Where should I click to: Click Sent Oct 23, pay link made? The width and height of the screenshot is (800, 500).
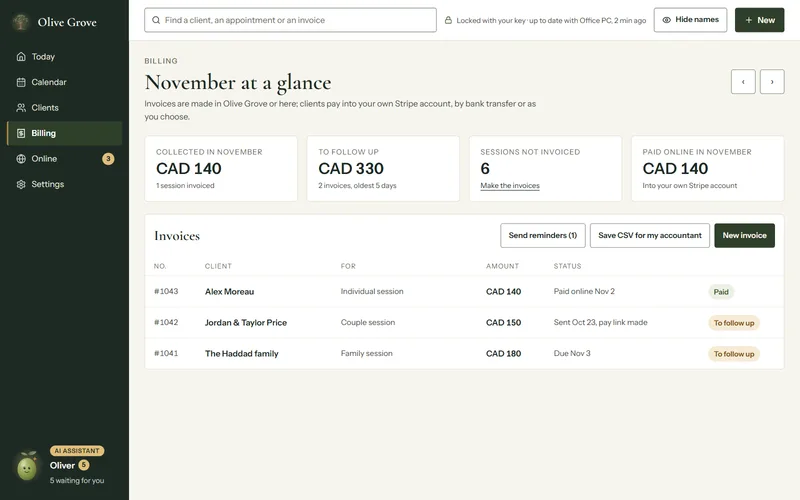600,322
